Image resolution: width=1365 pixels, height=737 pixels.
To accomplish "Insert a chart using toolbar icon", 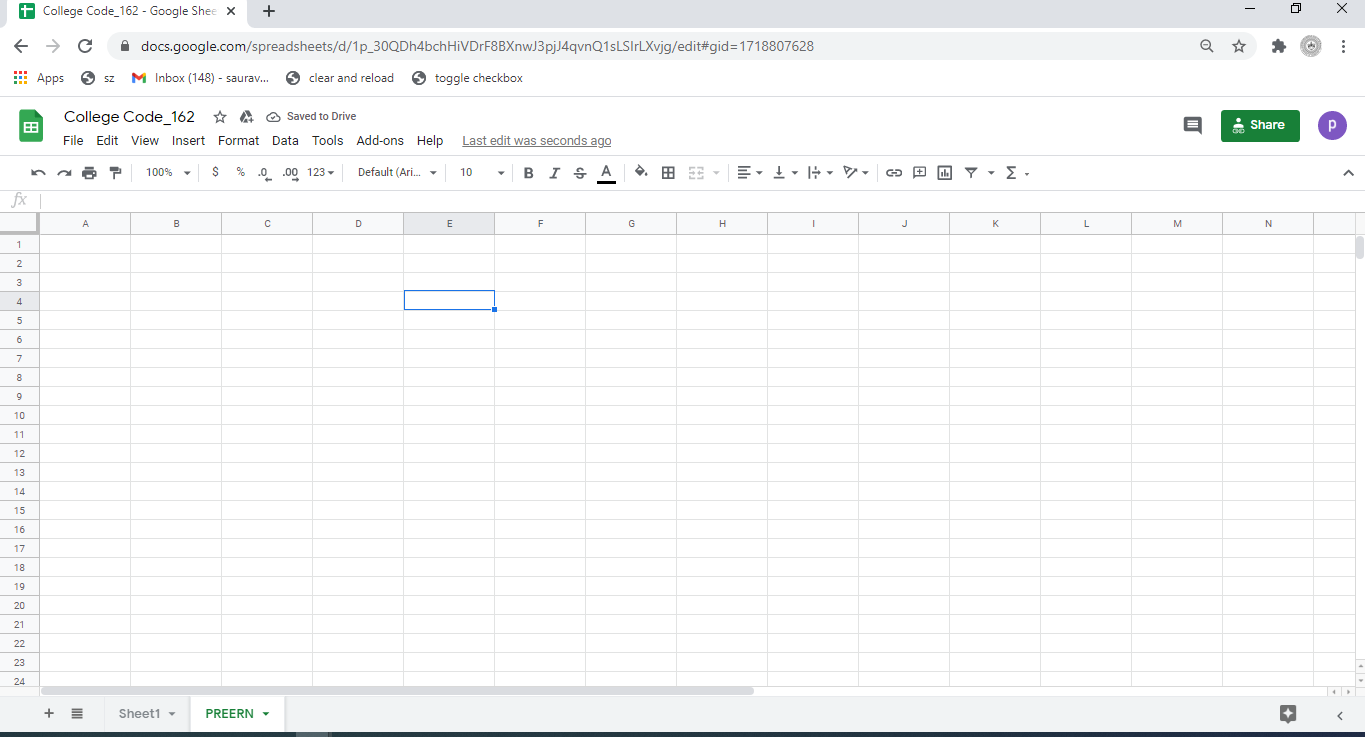I will pos(945,173).
